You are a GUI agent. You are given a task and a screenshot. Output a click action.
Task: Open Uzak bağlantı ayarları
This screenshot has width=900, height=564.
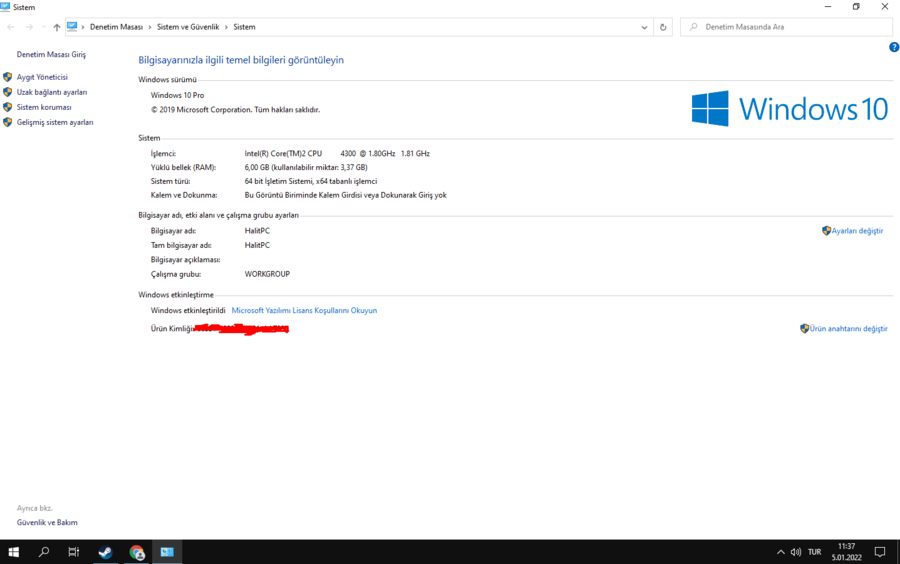coord(52,92)
